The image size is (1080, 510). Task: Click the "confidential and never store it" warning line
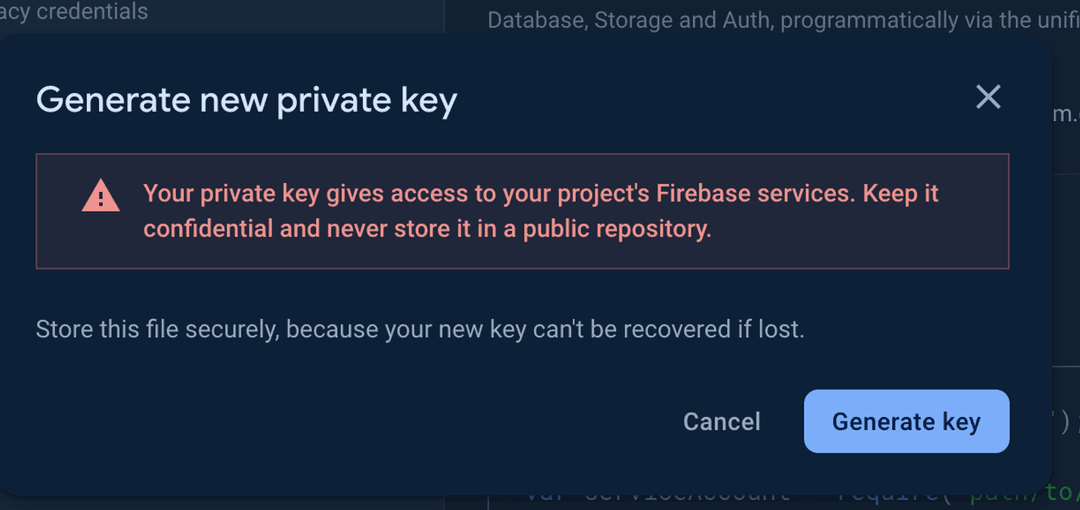(x=427, y=229)
